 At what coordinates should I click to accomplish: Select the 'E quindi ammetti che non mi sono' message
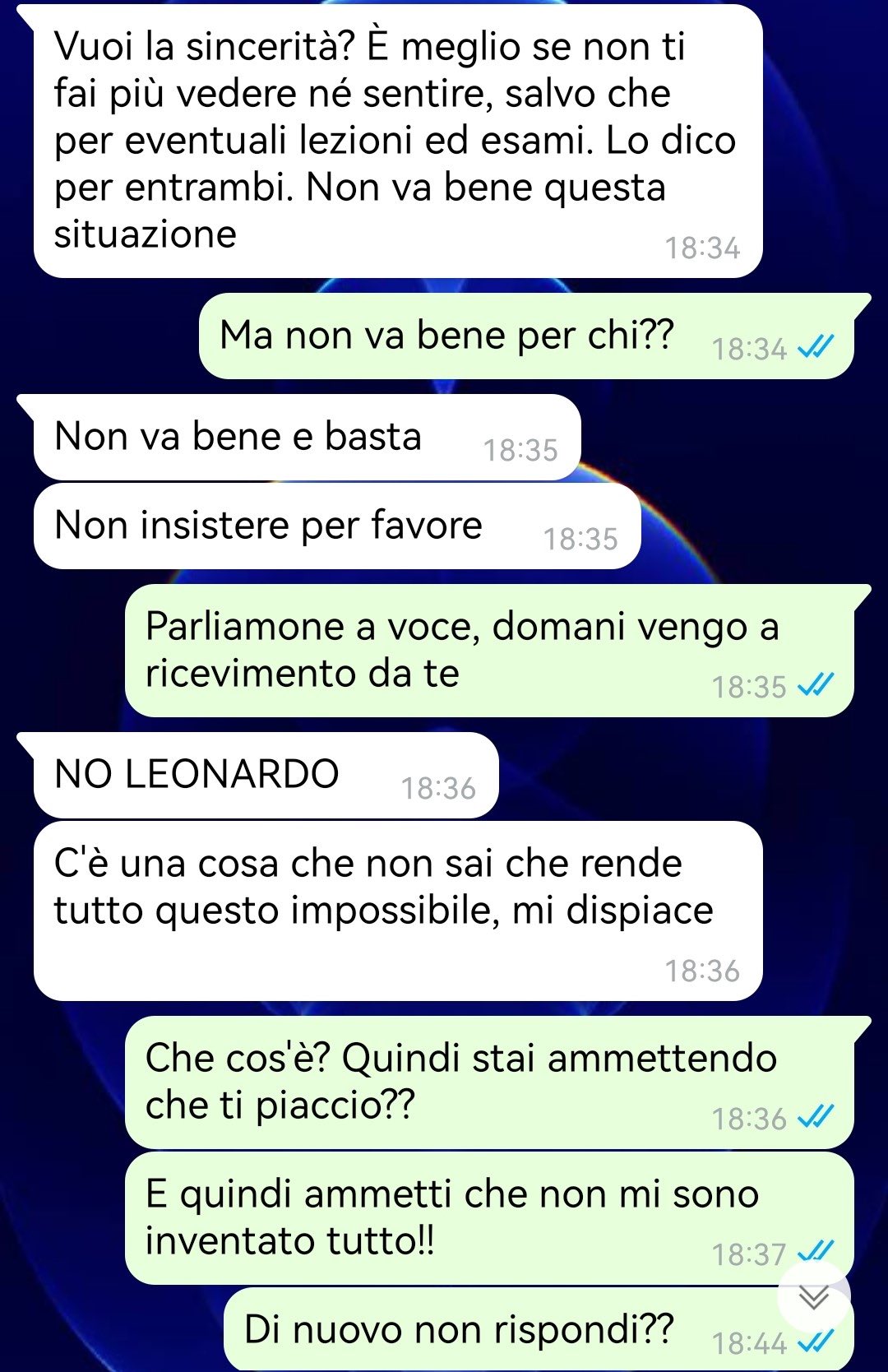click(x=489, y=1218)
